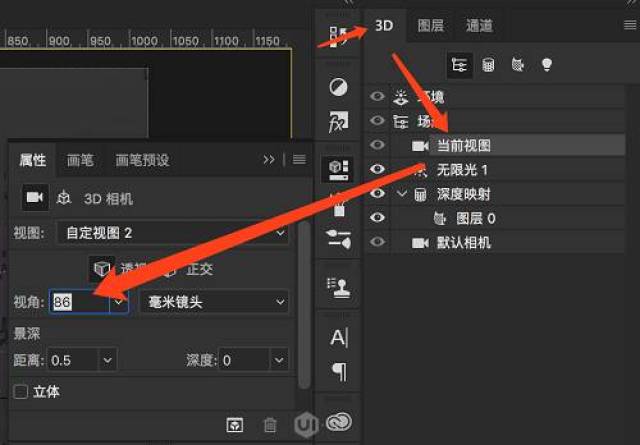Open the Character panel A| icon

[339, 338]
